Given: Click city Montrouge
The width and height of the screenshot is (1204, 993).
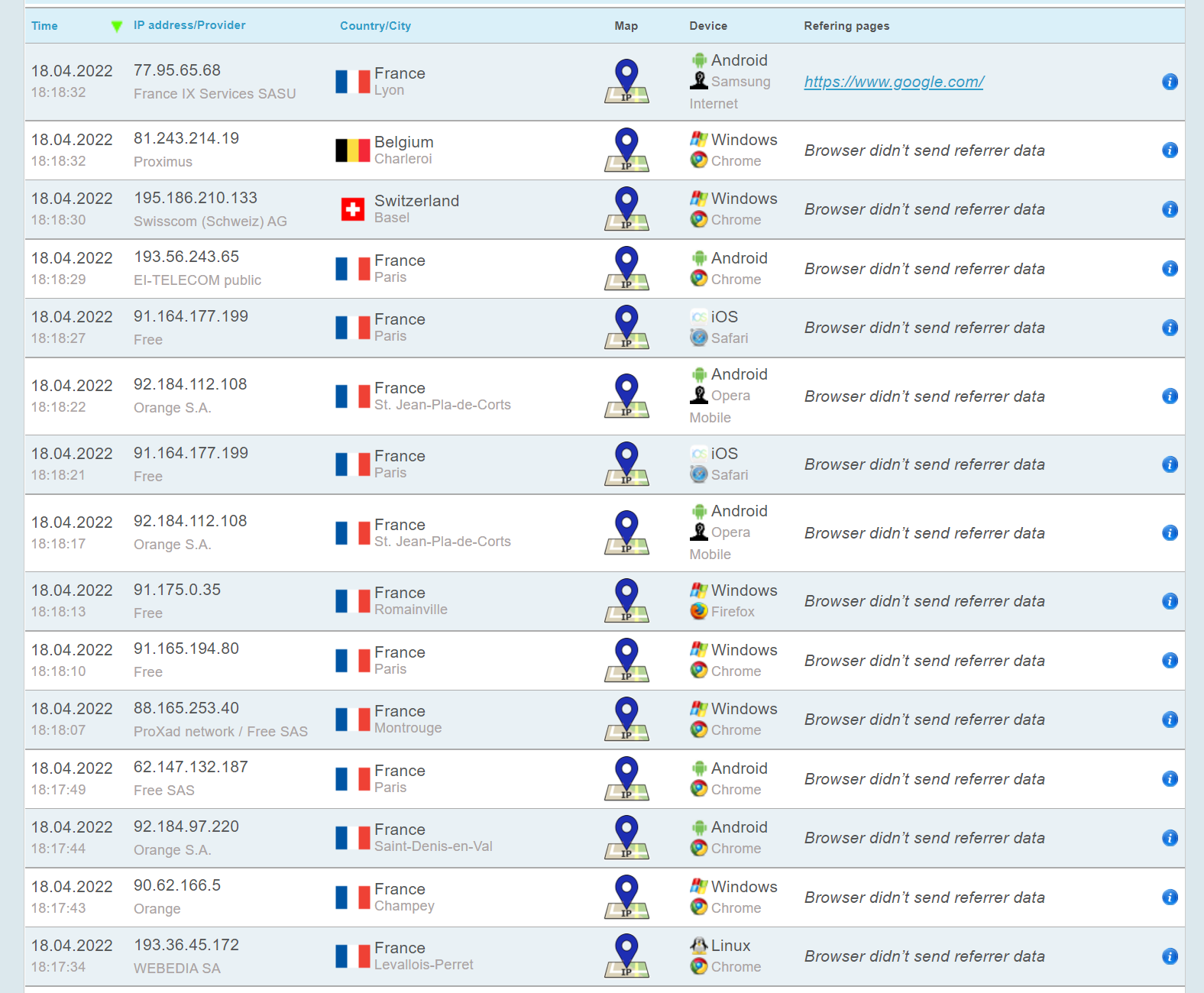Looking at the screenshot, I should 408,728.
